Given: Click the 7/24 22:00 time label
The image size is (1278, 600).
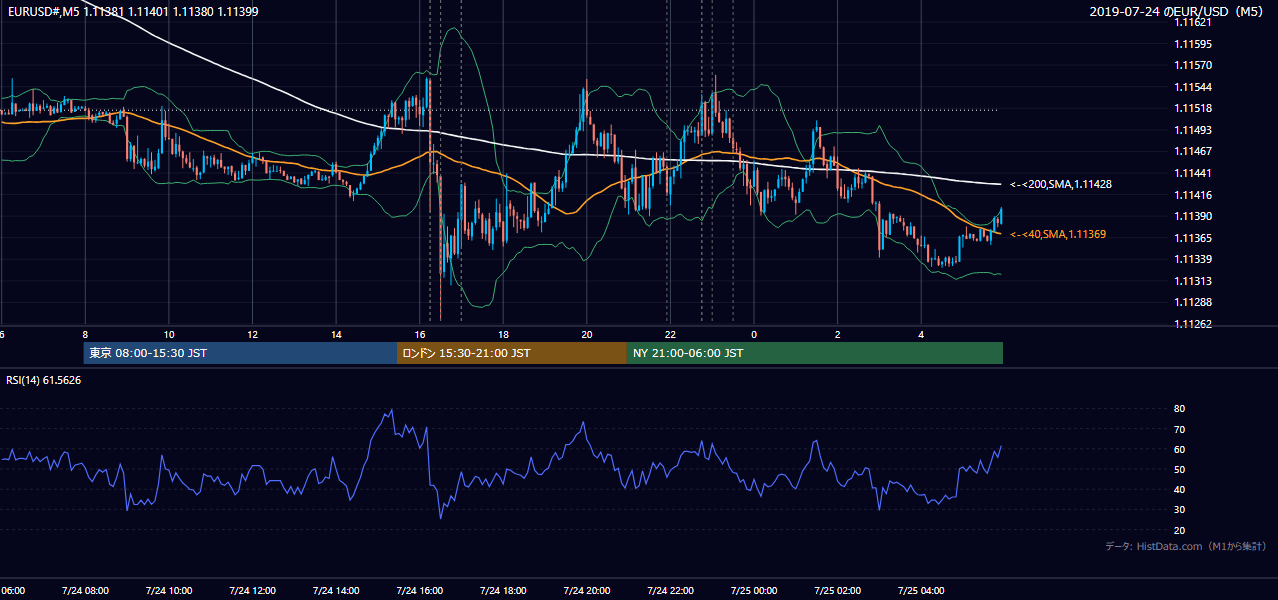Looking at the screenshot, I should point(670,590).
